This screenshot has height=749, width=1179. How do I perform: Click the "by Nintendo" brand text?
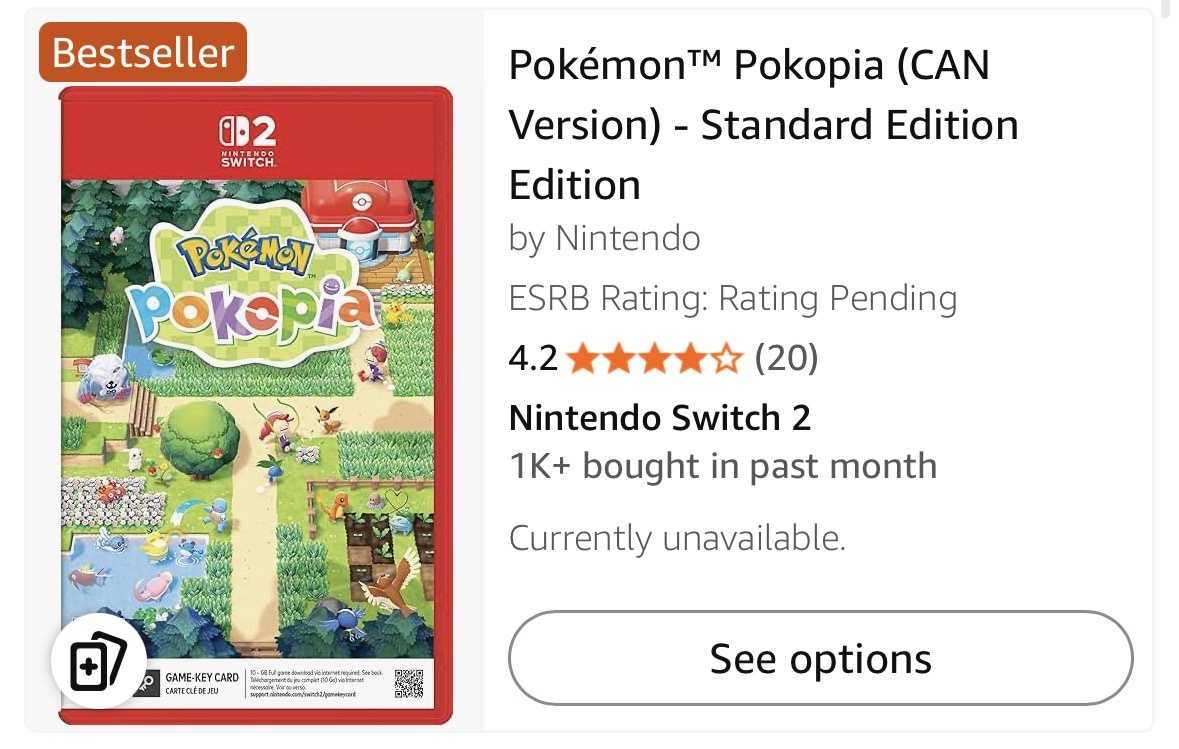click(x=604, y=238)
